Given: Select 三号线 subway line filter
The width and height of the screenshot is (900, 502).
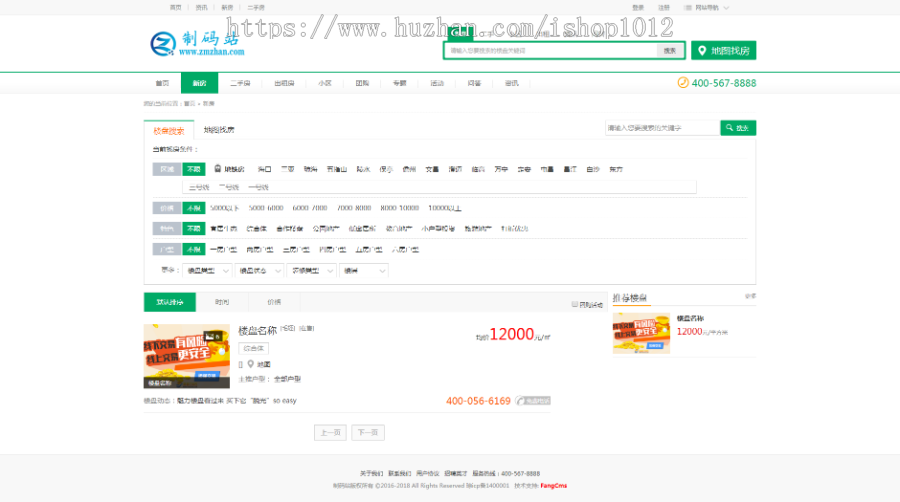Looking at the screenshot, I should [x=199, y=187].
